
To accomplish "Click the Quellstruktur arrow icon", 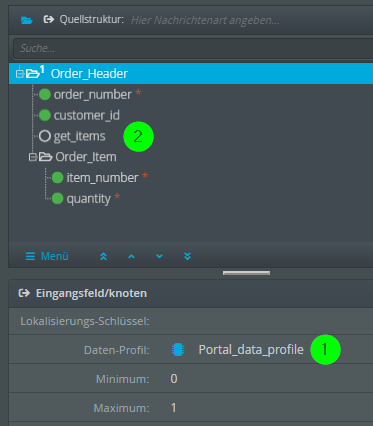I will 49,20.
